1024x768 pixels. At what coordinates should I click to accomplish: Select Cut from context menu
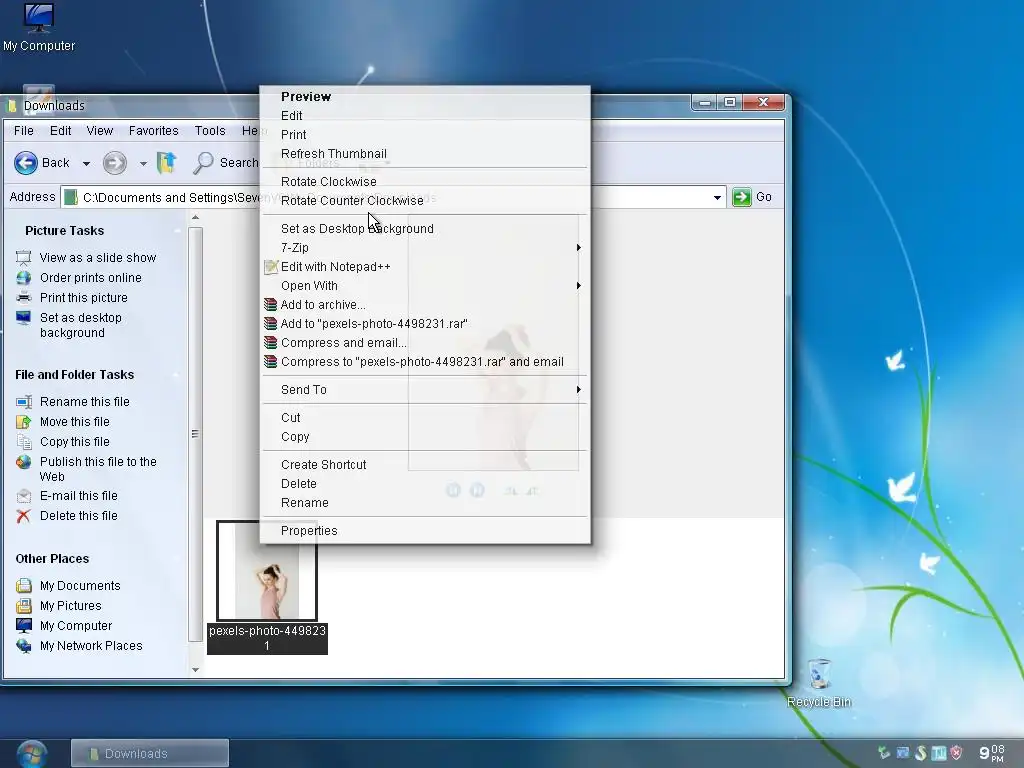pos(424,417)
